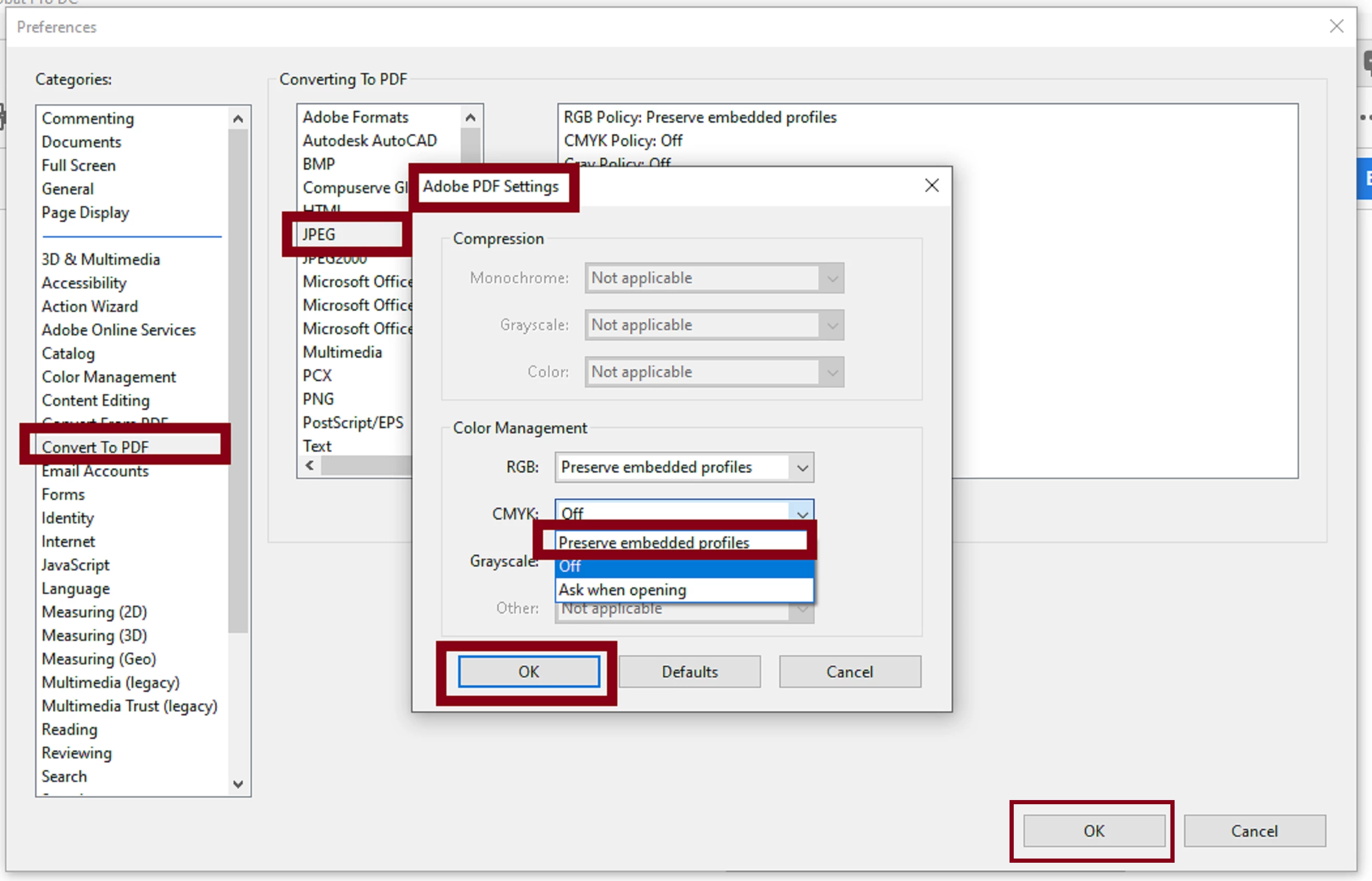Confirm Preferences with the OK button
This screenshot has width=1372, height=881.
[x=1093, y=831]
